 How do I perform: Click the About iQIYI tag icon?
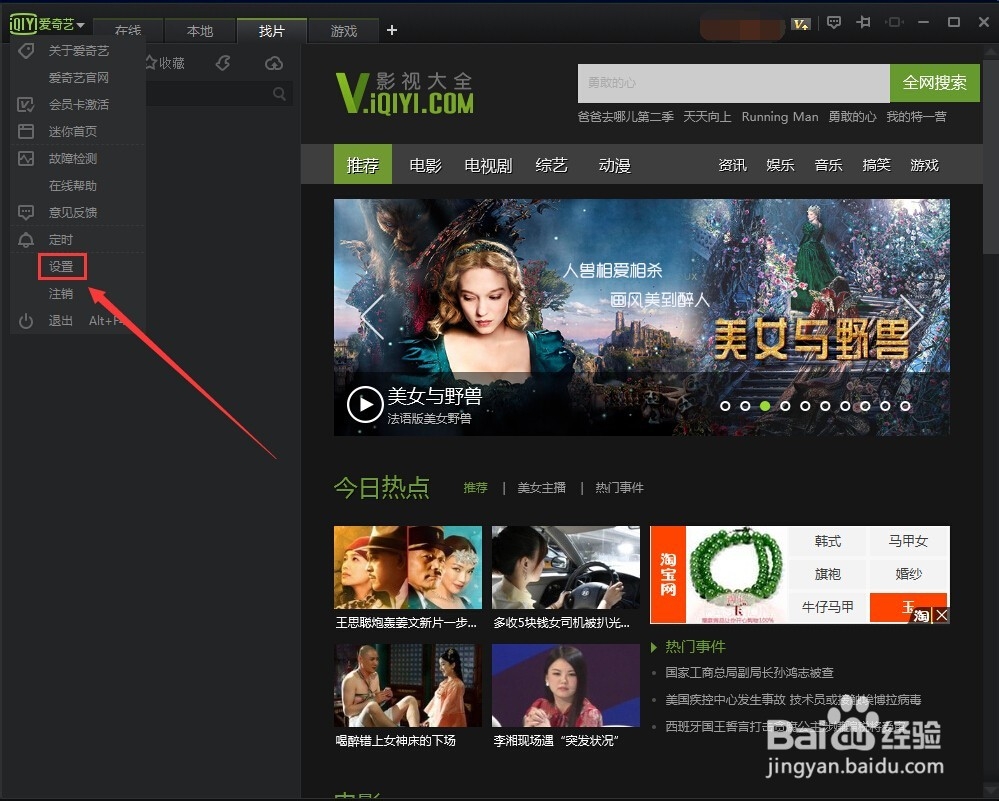[26, 50]
